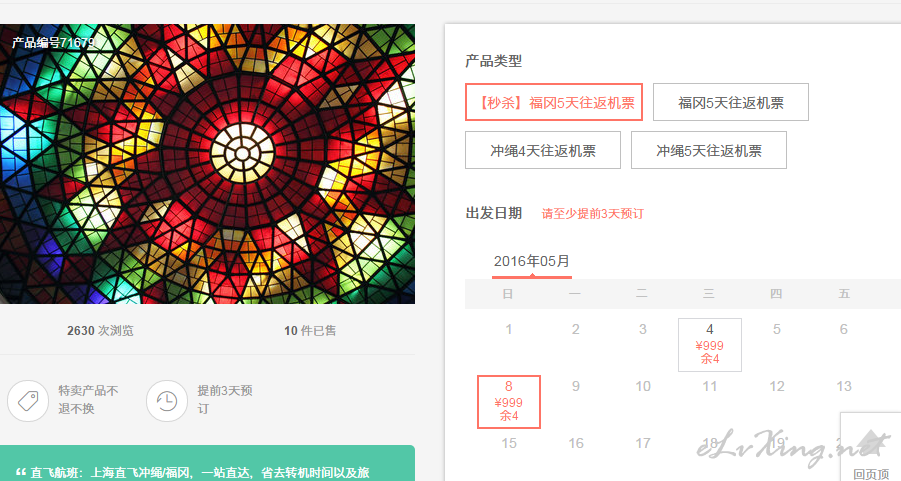The height and width of the screenshot is (481, 901).
Task: Click the 10 件已售 sold count
Action: pos(310,330)
